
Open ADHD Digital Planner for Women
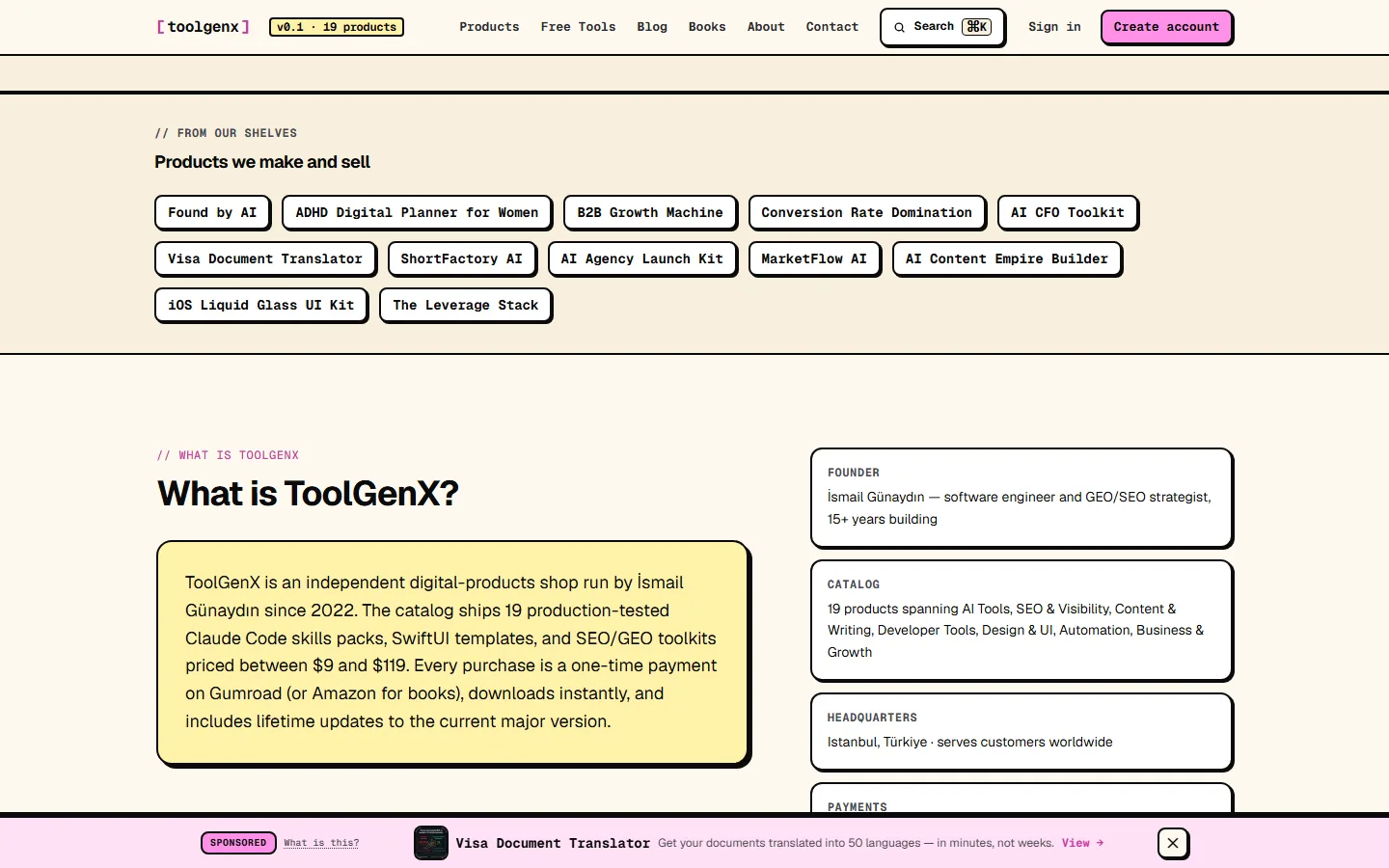[417, 212]
